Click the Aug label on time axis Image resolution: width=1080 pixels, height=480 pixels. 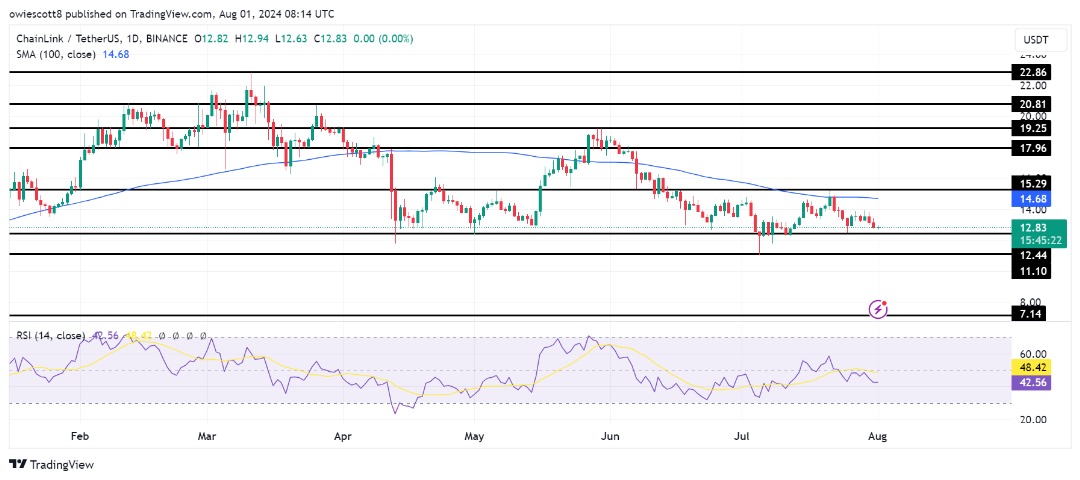(879, 437)
